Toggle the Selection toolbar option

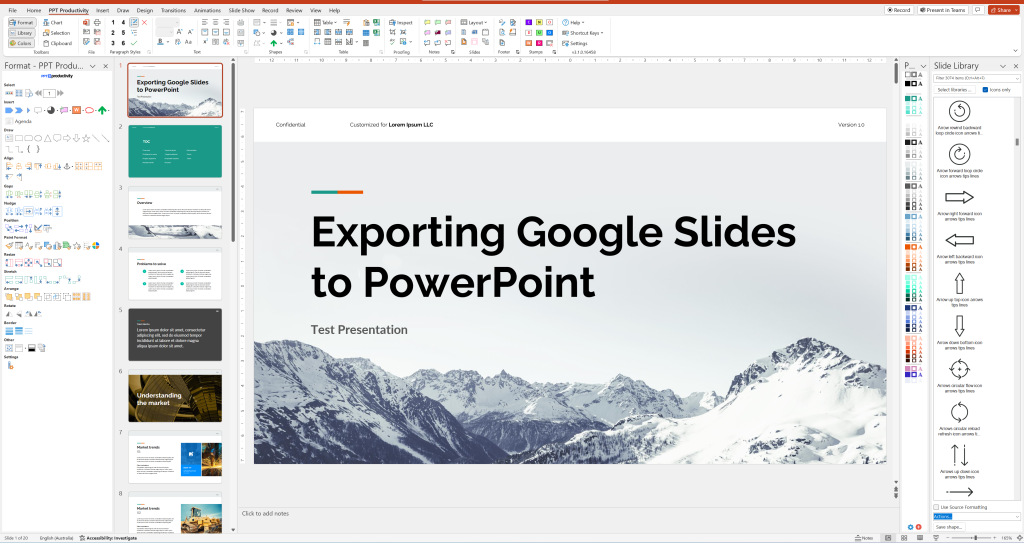pyautogui.click(x=56, y=33)
